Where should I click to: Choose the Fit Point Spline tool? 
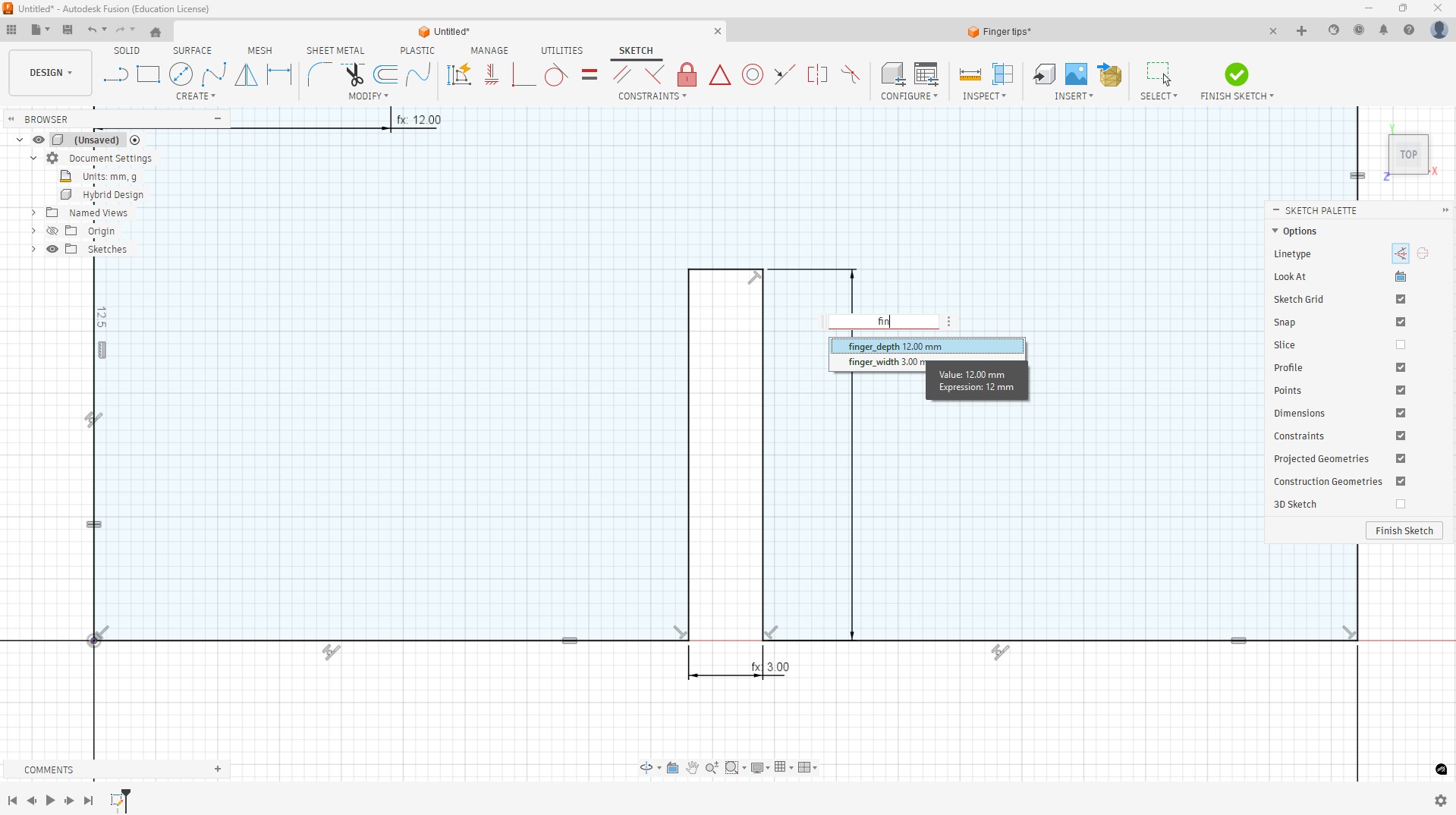click(x=214, y=74)
